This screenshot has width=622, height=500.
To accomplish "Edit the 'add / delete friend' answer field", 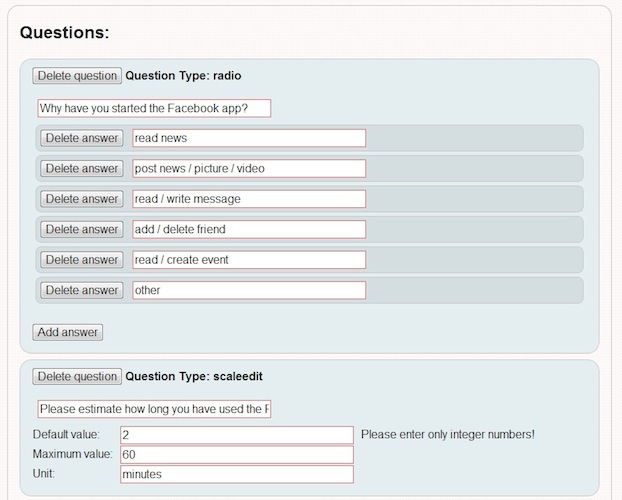I will coord(249,229).
